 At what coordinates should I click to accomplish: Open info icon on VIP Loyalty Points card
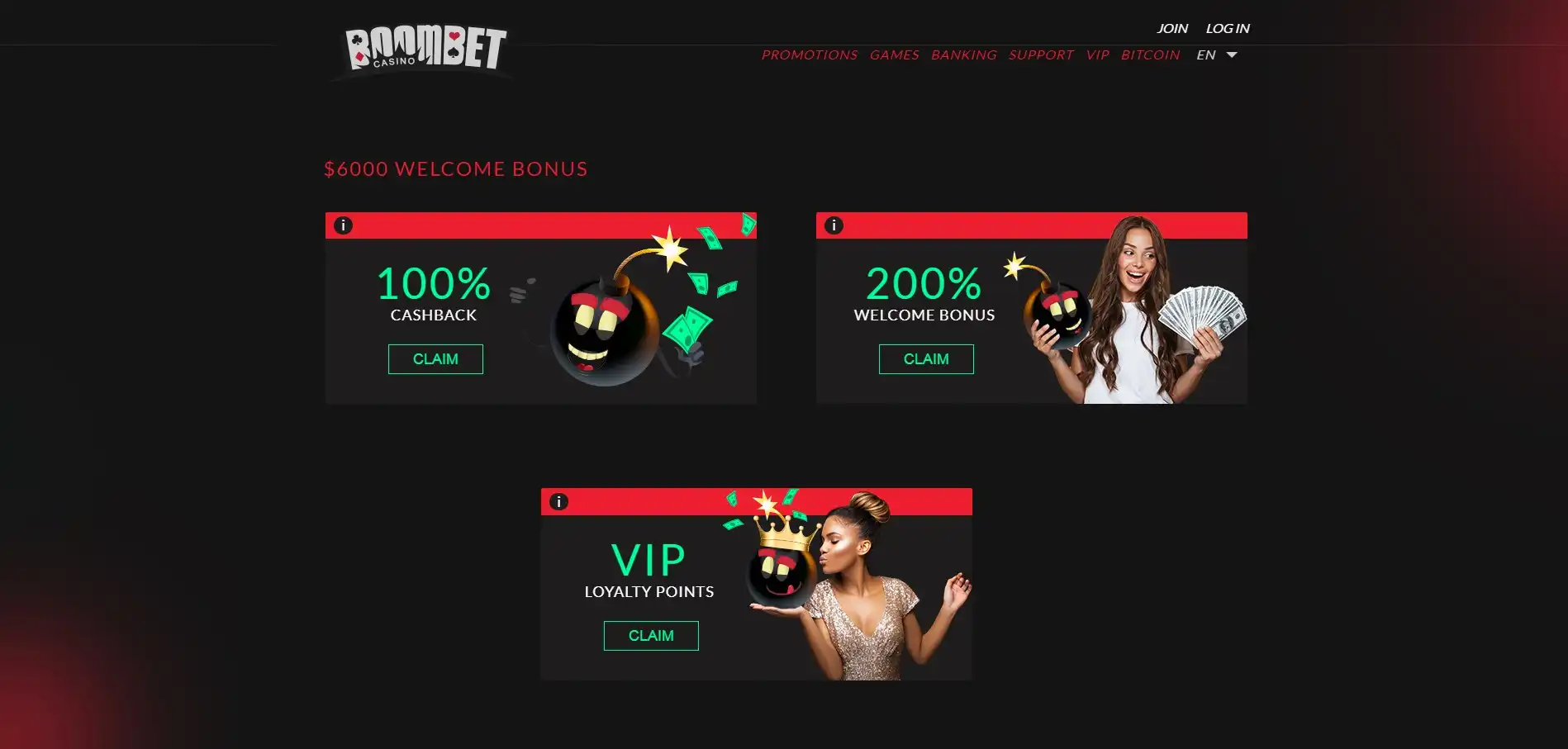point(558,501)
